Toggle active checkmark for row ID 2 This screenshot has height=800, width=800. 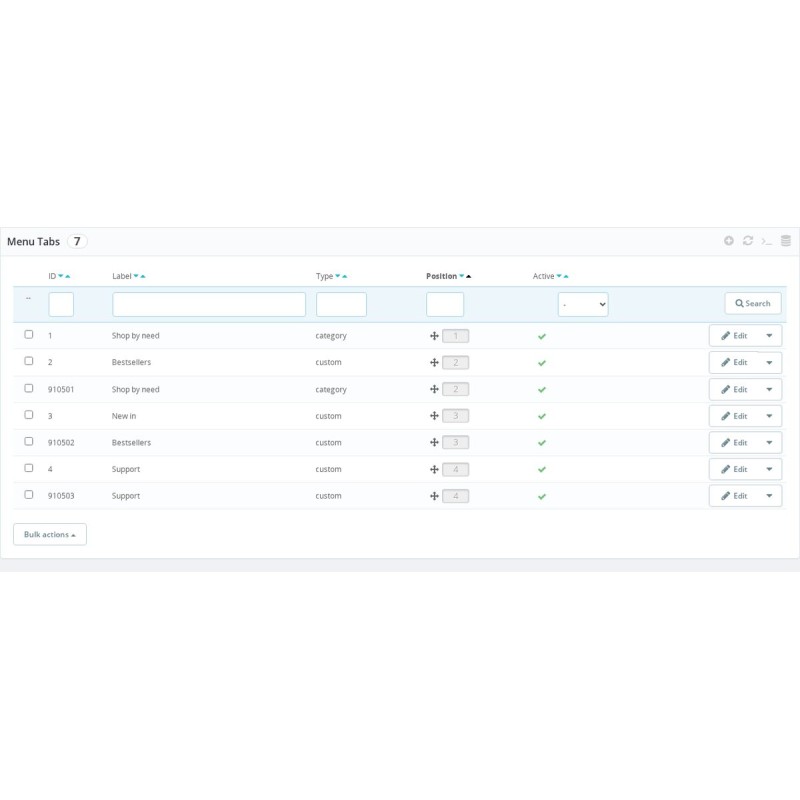click(x=542, y=363)
